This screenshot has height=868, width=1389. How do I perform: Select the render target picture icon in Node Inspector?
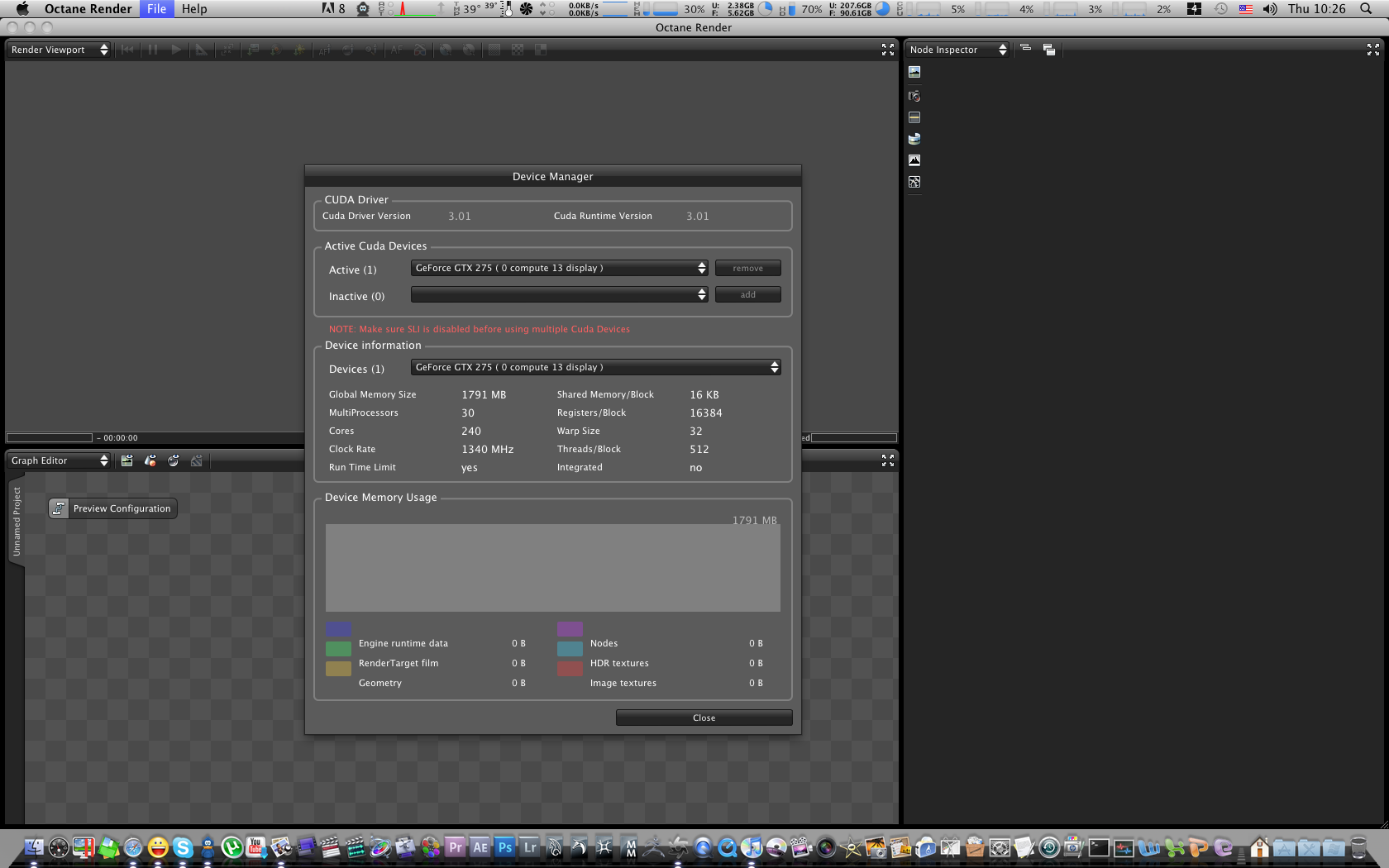[x=914, y=73]
